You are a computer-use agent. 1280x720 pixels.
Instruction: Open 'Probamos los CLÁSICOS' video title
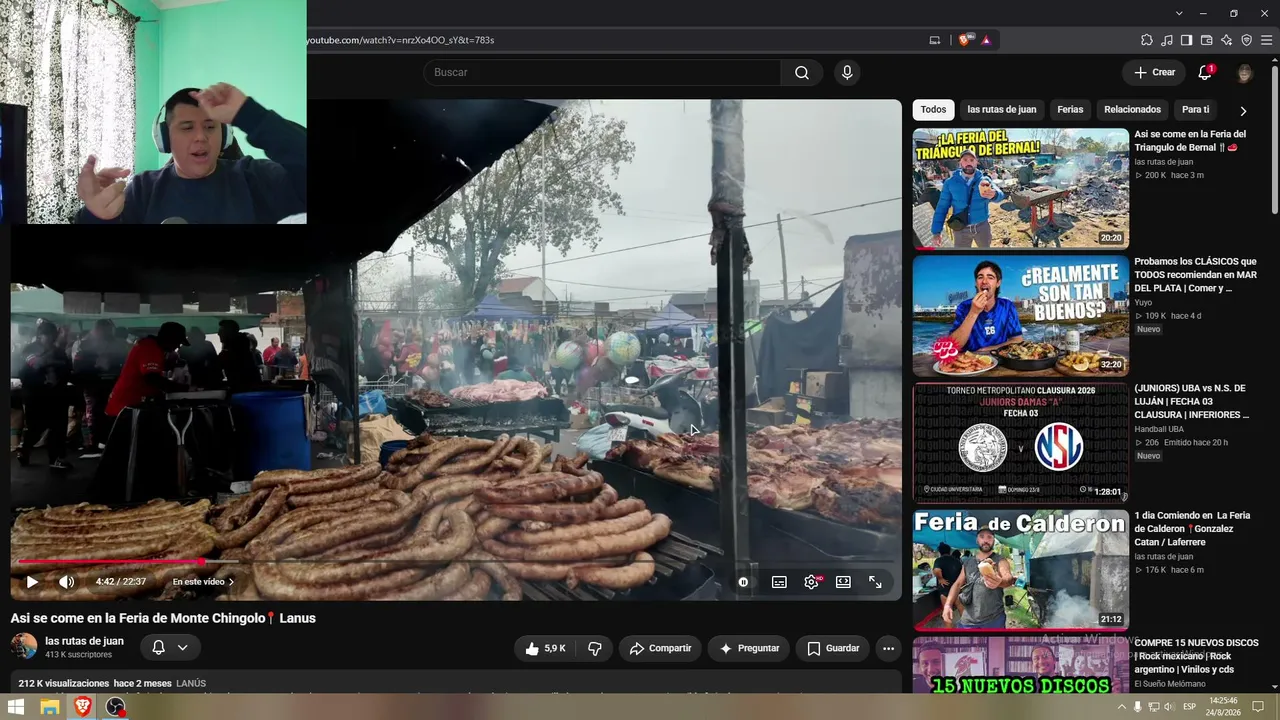click(x=1195, y=275)
